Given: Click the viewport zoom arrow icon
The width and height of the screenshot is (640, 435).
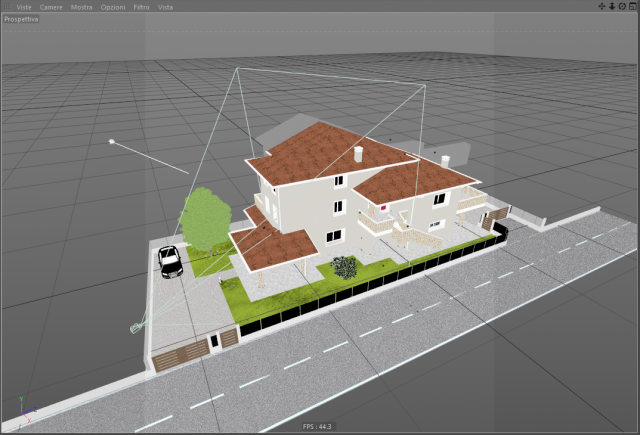Looking at the screenshot, I should click(x=612, y=6).
